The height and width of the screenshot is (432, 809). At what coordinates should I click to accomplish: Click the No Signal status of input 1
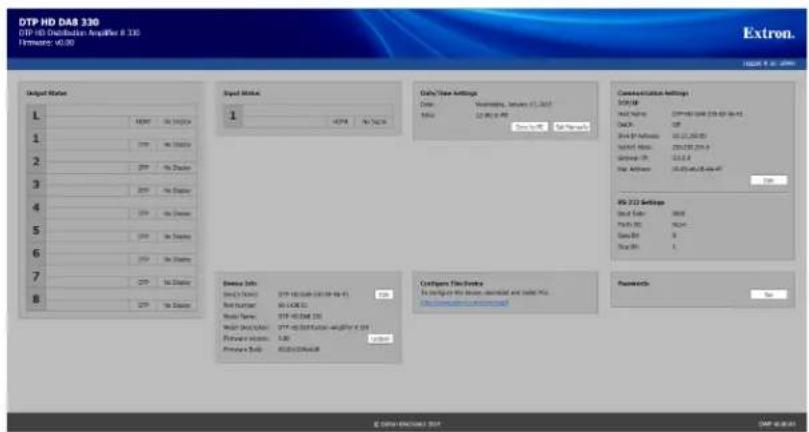375,122
